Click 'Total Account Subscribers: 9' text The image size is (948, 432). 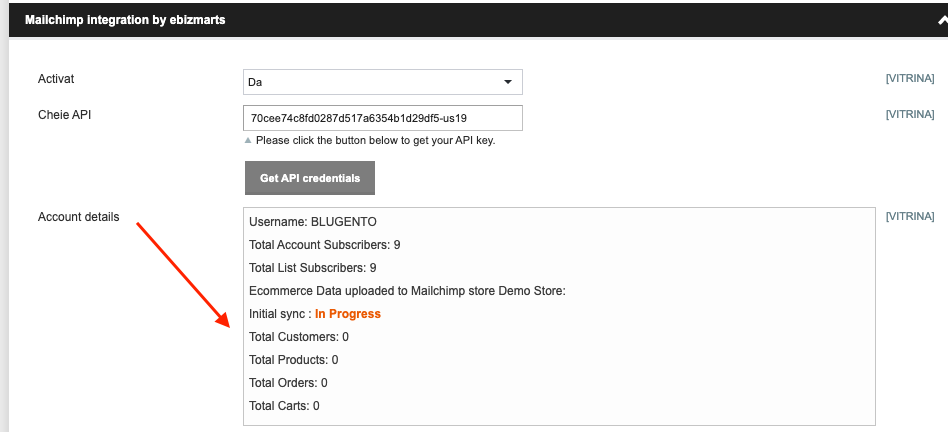pos(325,245)
